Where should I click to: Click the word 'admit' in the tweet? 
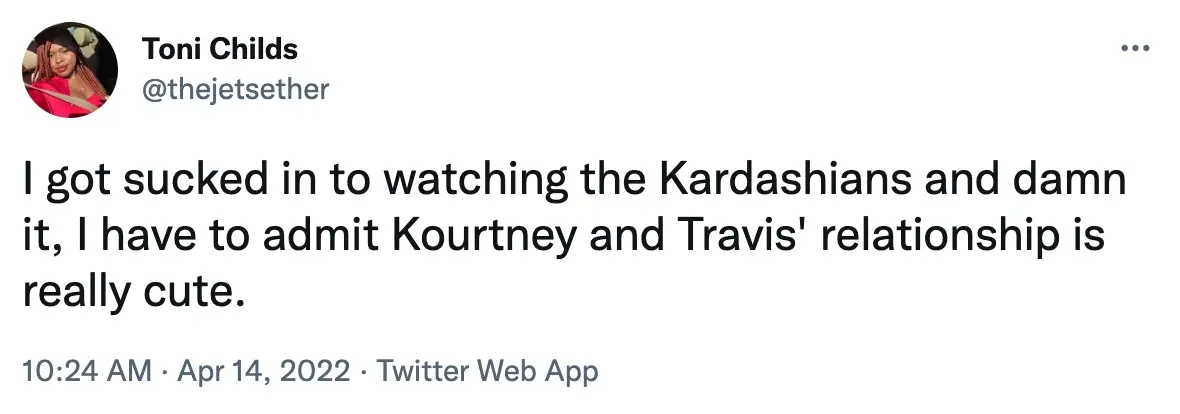(313, 240)
